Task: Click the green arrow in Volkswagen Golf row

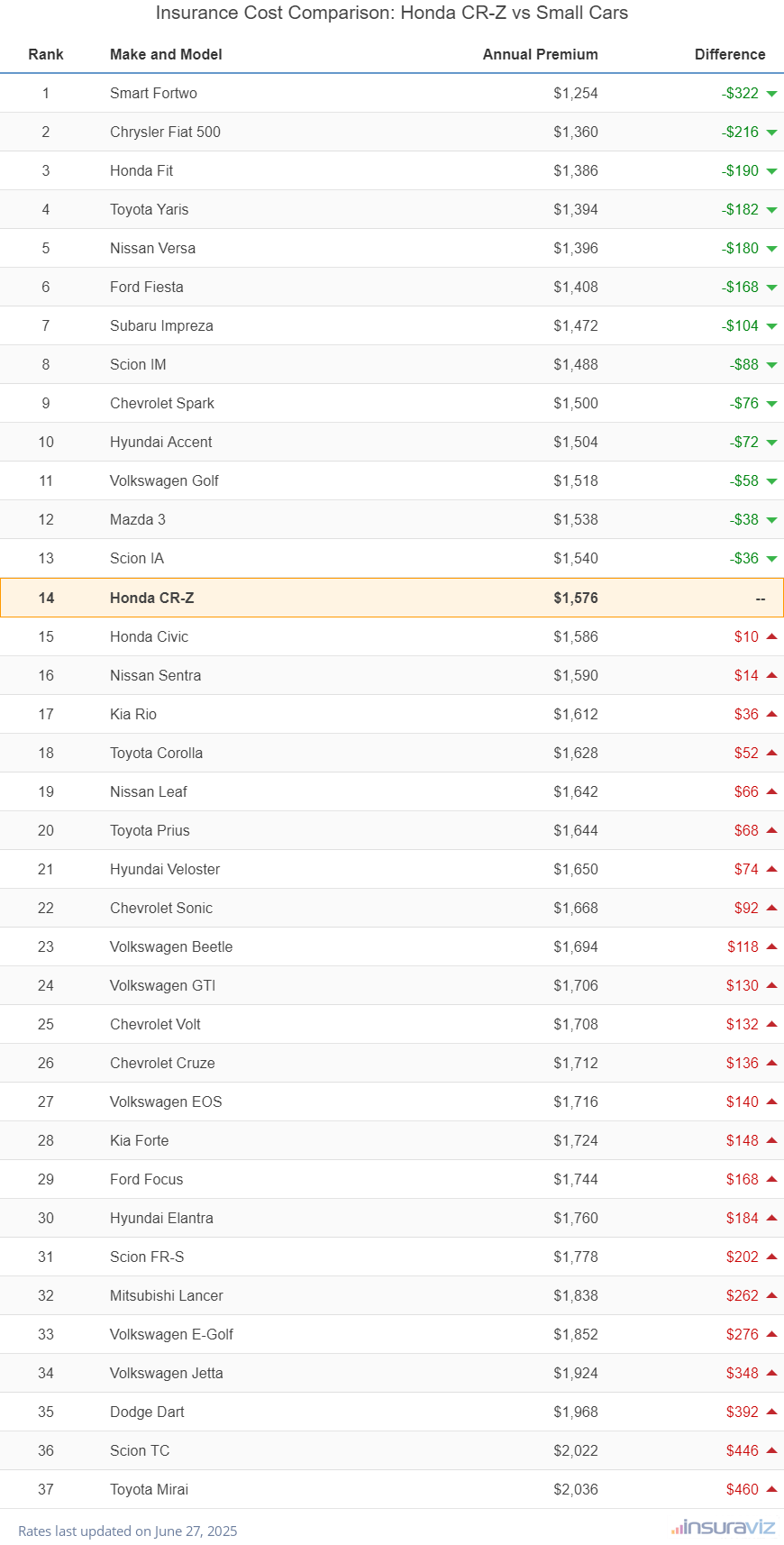Action: pos(771,481)
